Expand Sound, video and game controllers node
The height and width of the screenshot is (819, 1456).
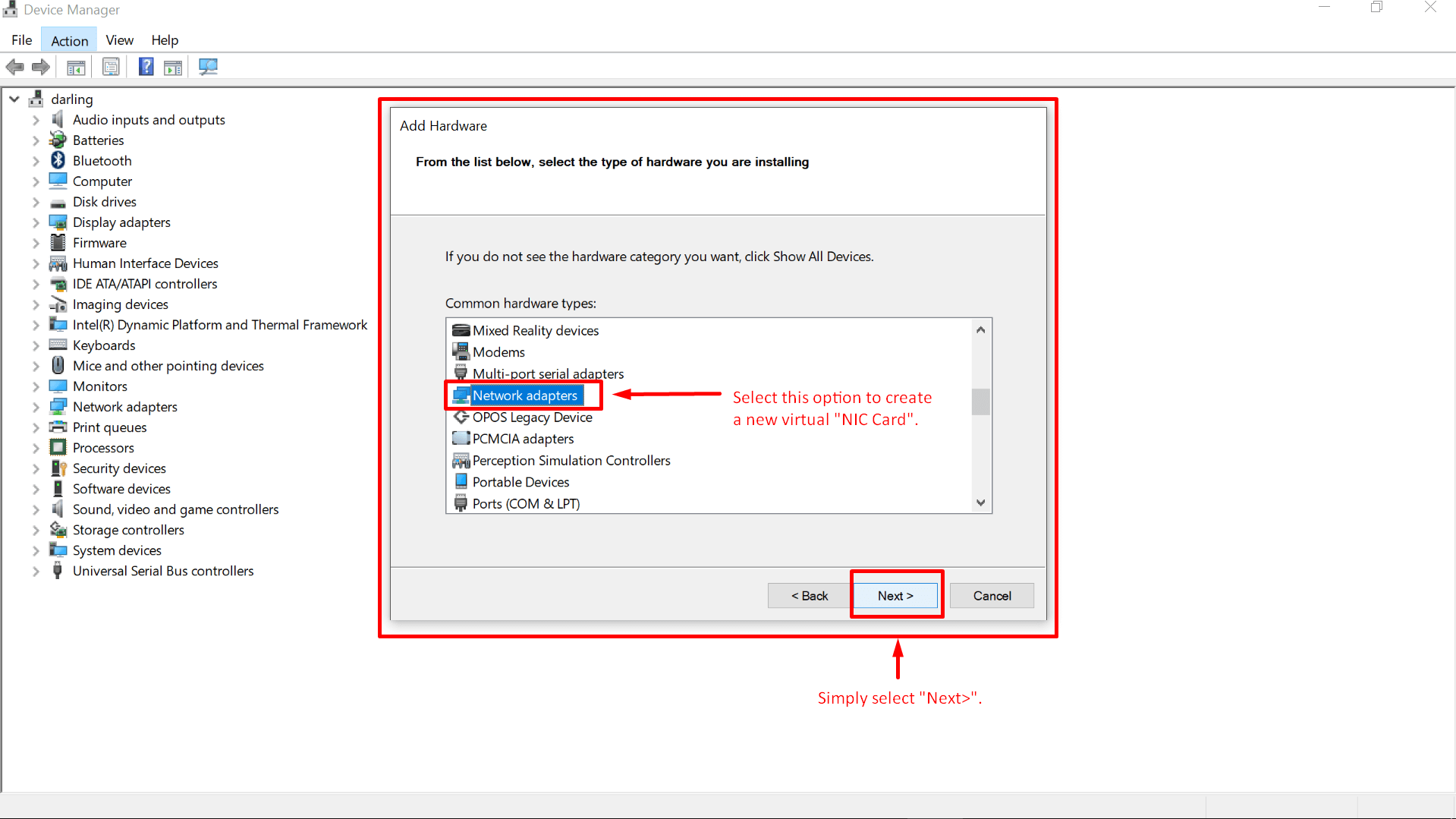pyautogui.click(x=36, y=509)
